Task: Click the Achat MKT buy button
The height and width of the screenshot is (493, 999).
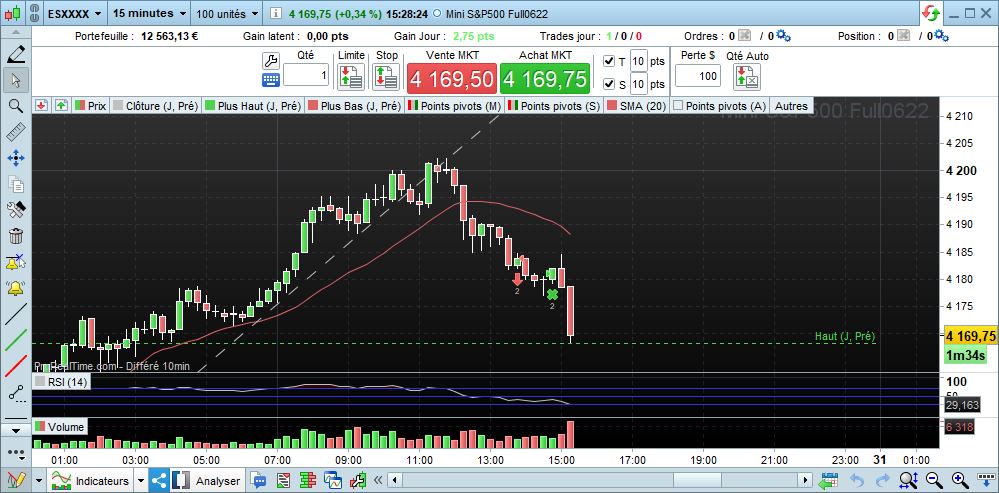Action: (x=545, y=79)
